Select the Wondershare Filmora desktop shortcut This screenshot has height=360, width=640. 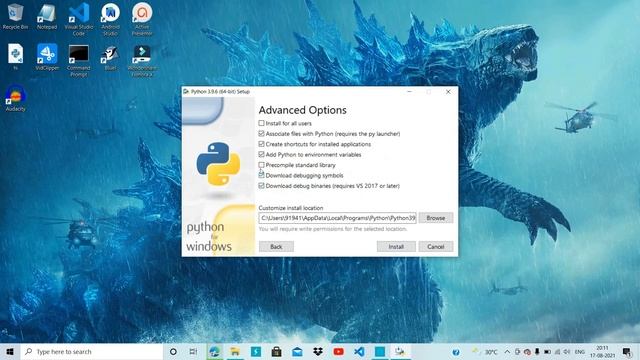tap(142, 60)
